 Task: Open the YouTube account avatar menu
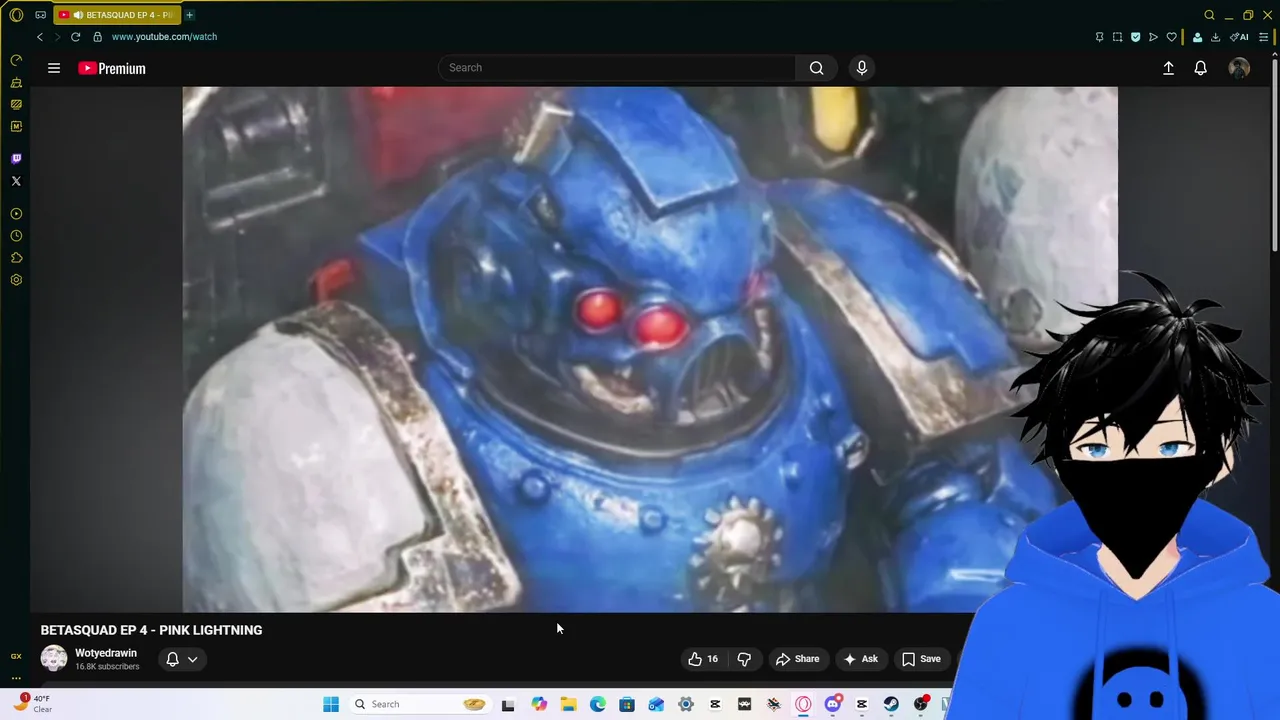pyautogui.click(x=1239, y=68)
